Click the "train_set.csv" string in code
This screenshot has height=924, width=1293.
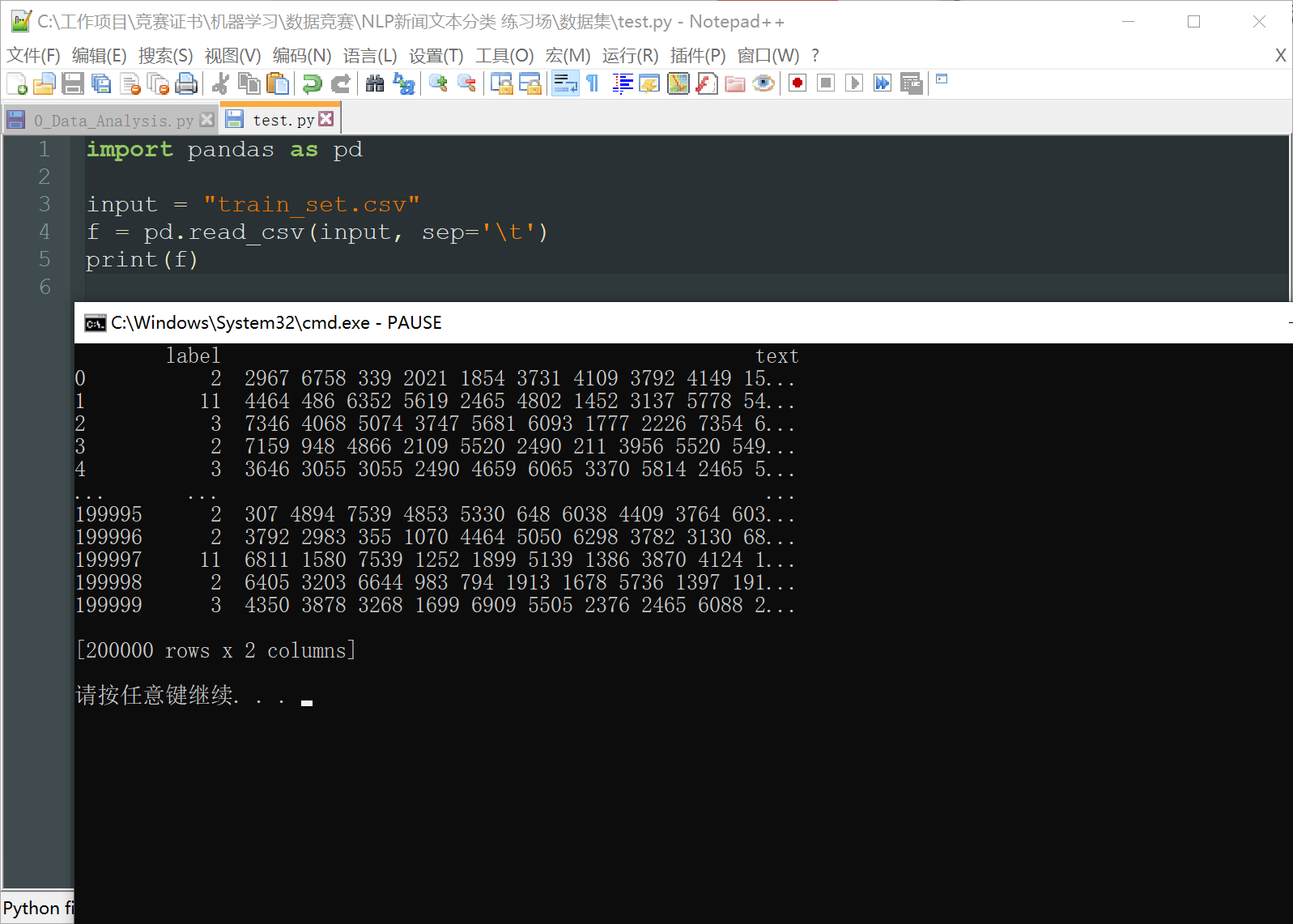point(312,204)
